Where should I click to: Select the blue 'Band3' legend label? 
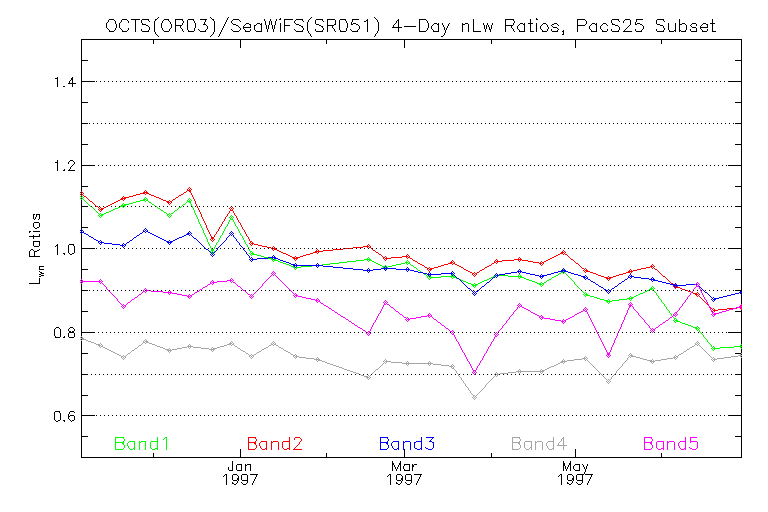point(407,444)
